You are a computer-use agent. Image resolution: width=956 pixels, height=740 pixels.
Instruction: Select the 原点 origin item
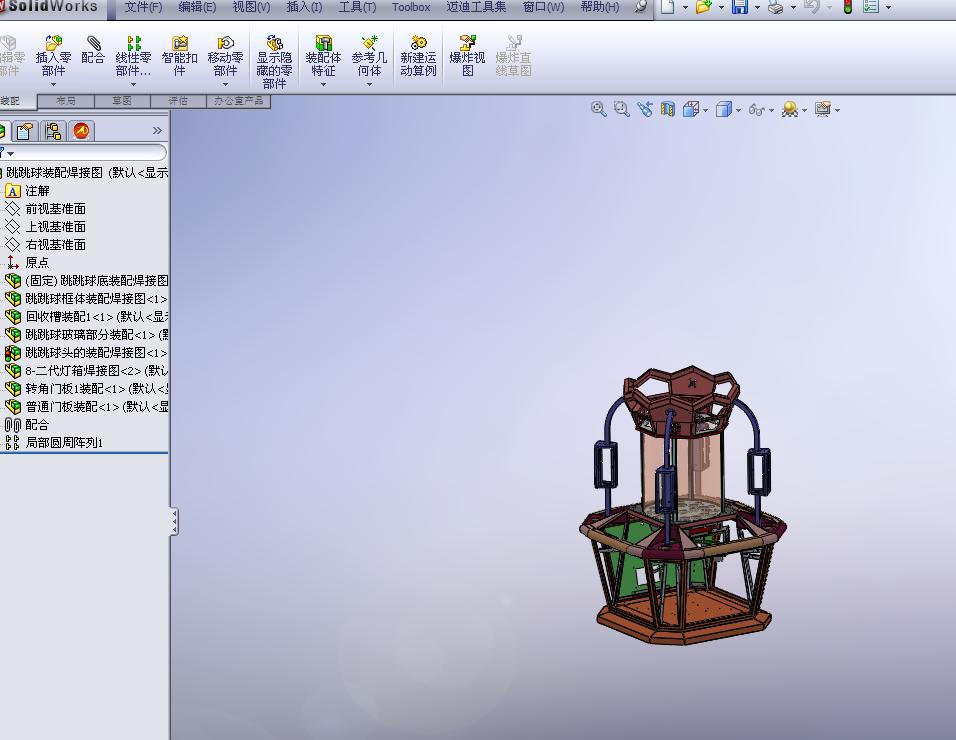[x=37, y=263]
